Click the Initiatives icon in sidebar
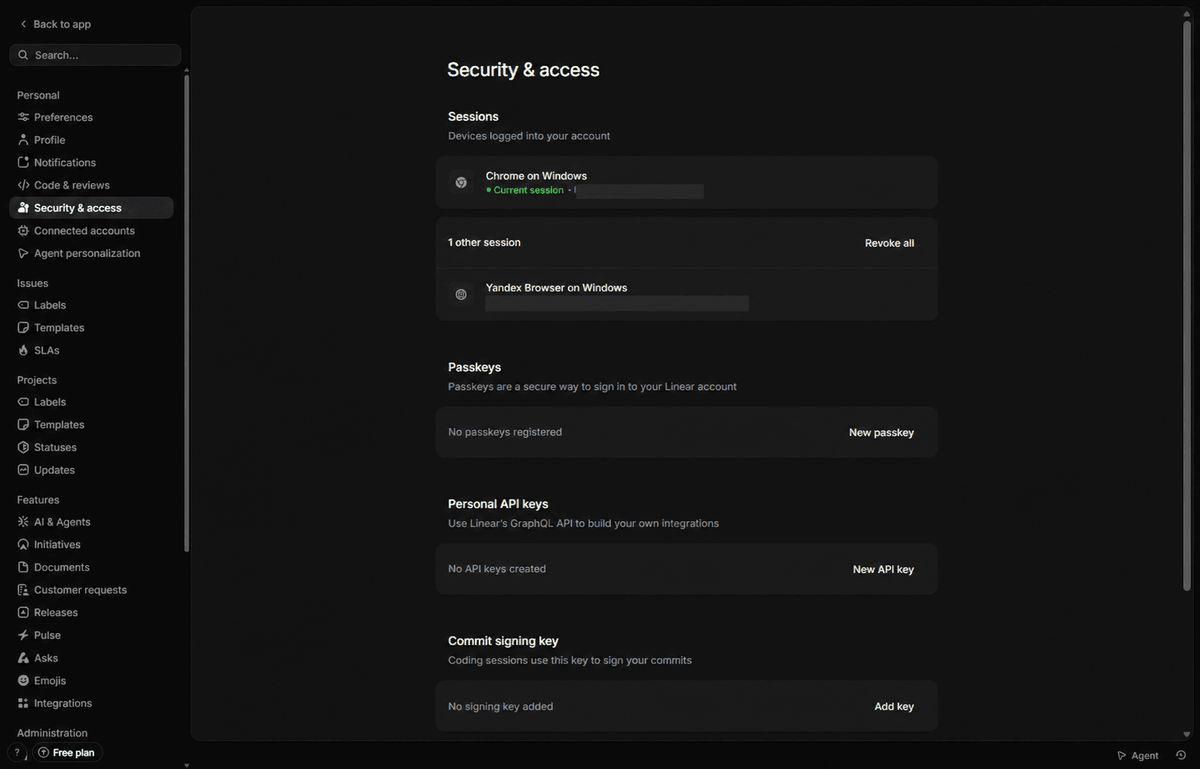The height and width of the screenshot is (769, 1200). coord(24,544)
